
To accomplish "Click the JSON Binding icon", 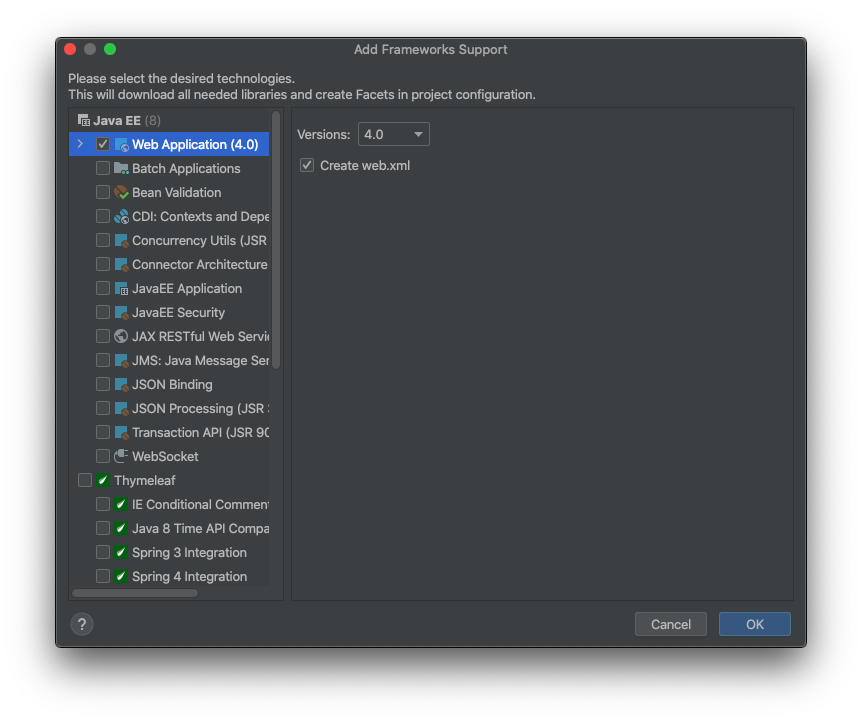I will click(x=121, y=385).
